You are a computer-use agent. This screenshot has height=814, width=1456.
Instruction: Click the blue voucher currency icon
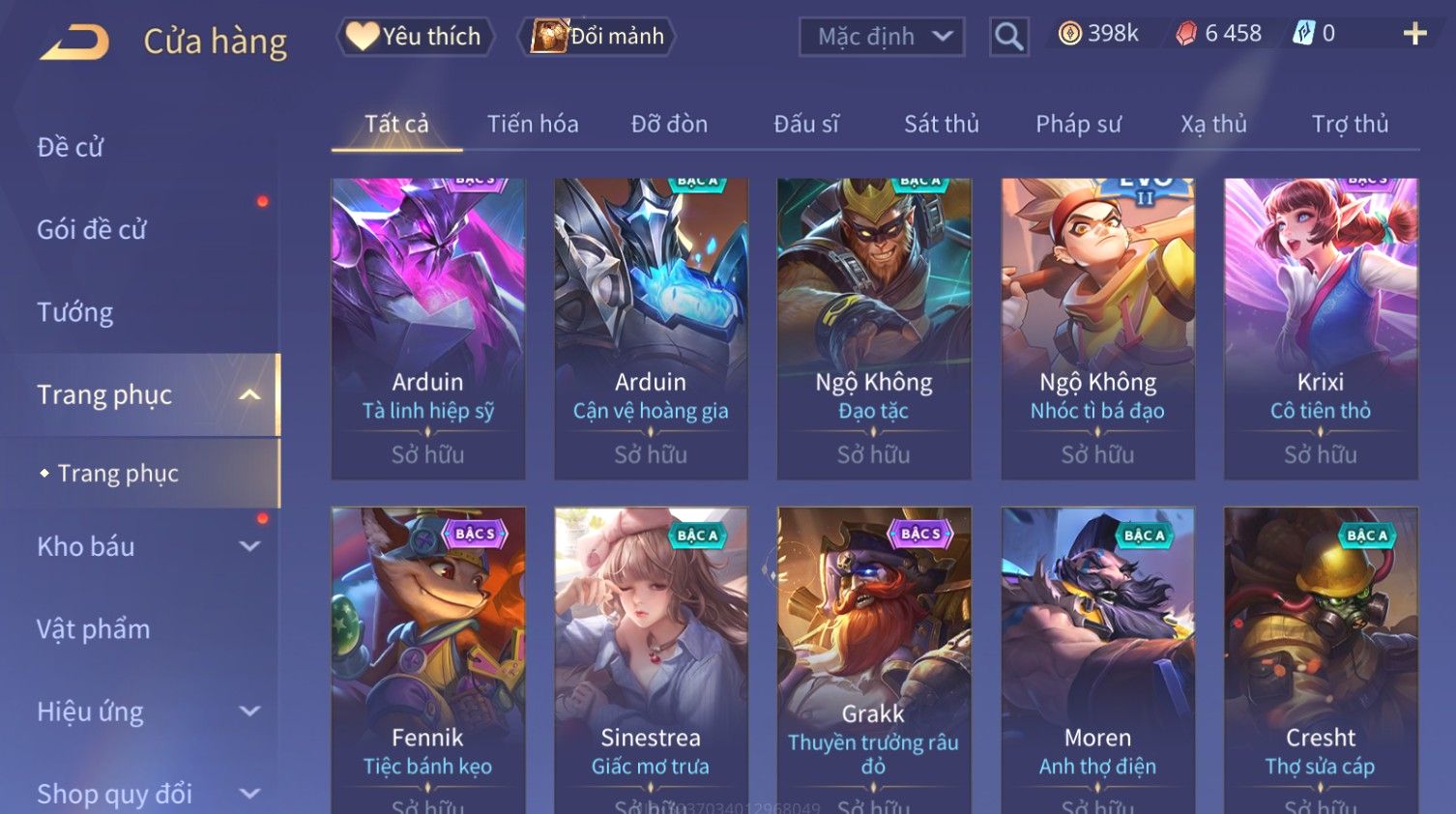[x=1303, y=34]
